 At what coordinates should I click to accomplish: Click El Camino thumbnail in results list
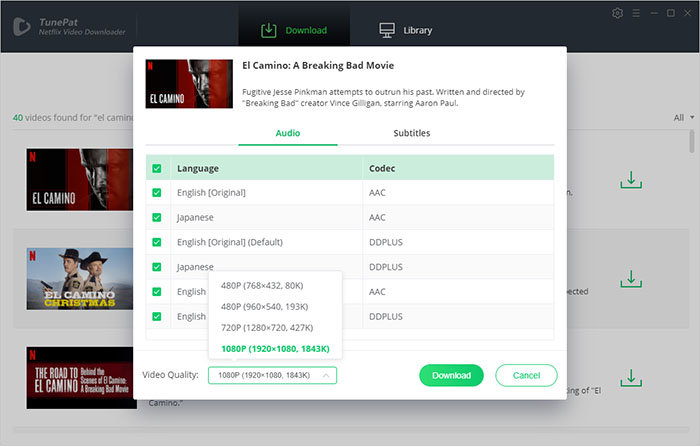pos(79,179)
